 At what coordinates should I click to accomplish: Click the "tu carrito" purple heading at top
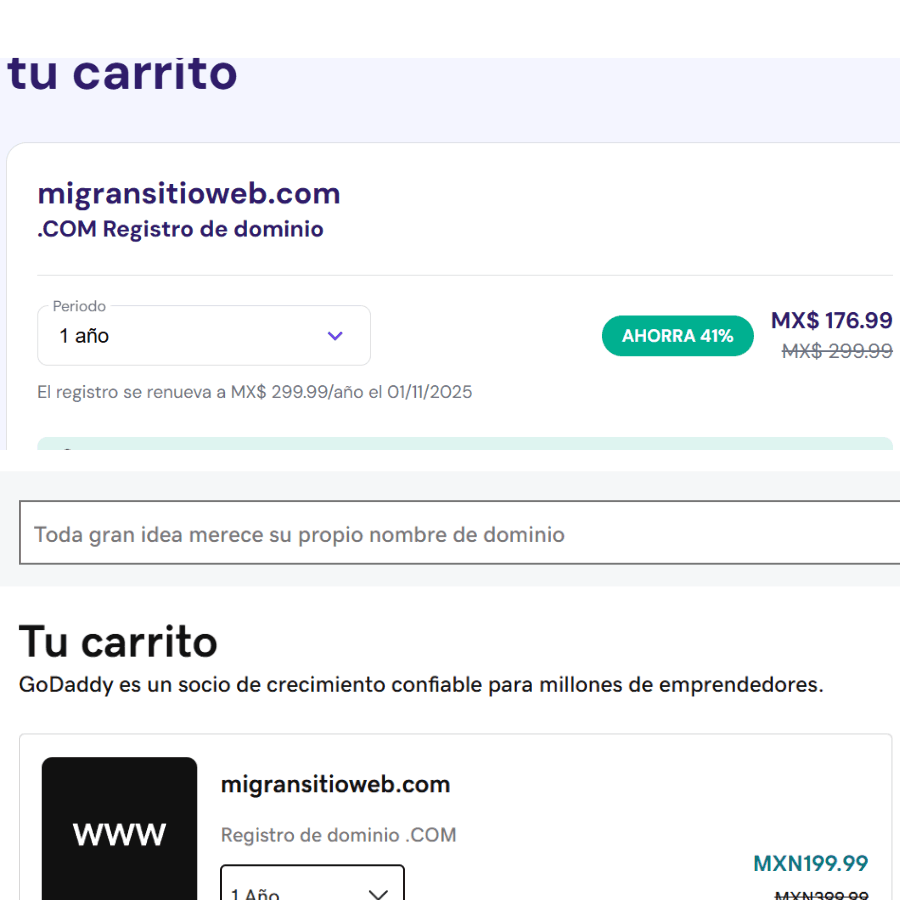coord(122,75)
